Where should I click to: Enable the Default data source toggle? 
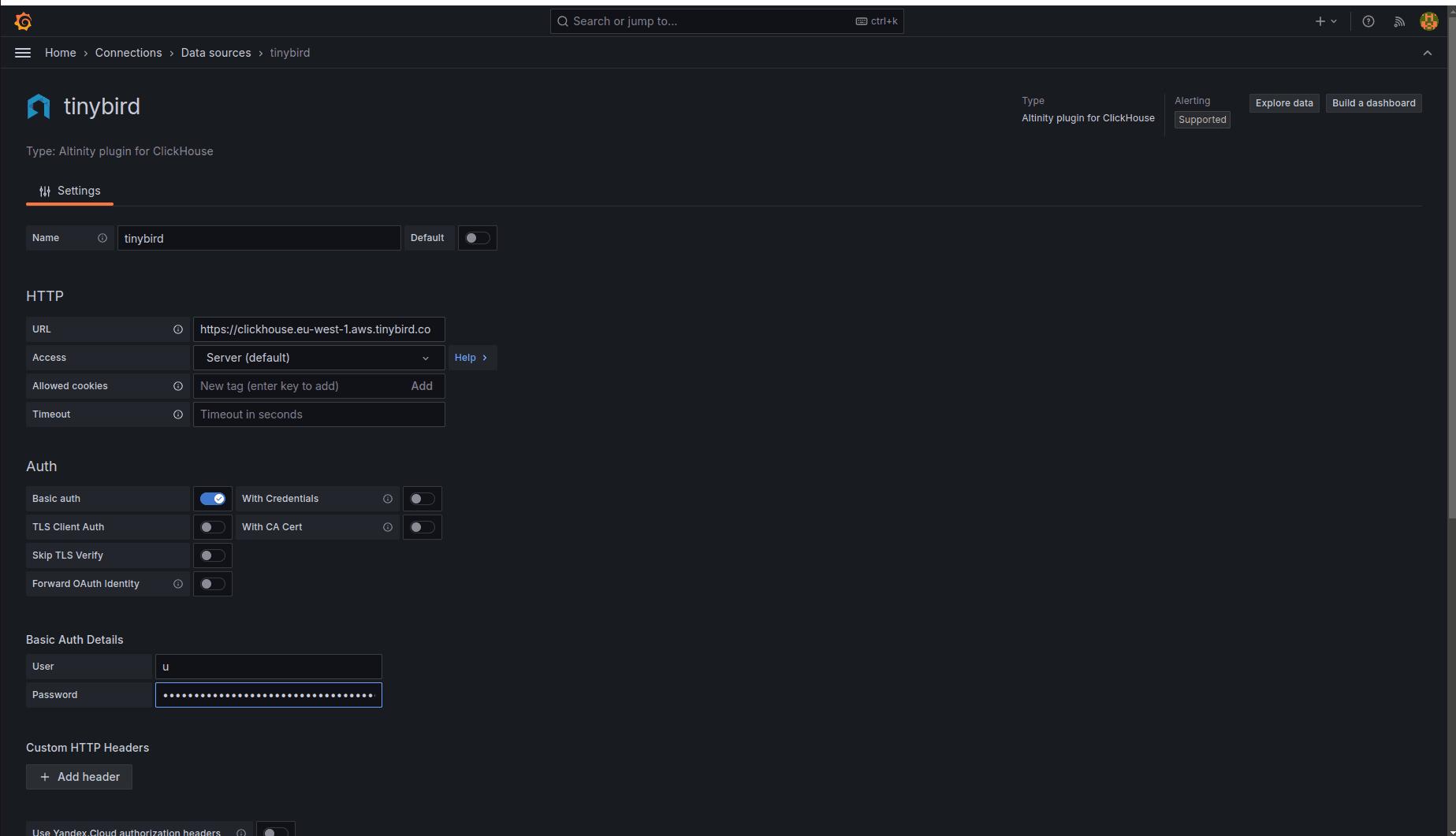(477, 237)
